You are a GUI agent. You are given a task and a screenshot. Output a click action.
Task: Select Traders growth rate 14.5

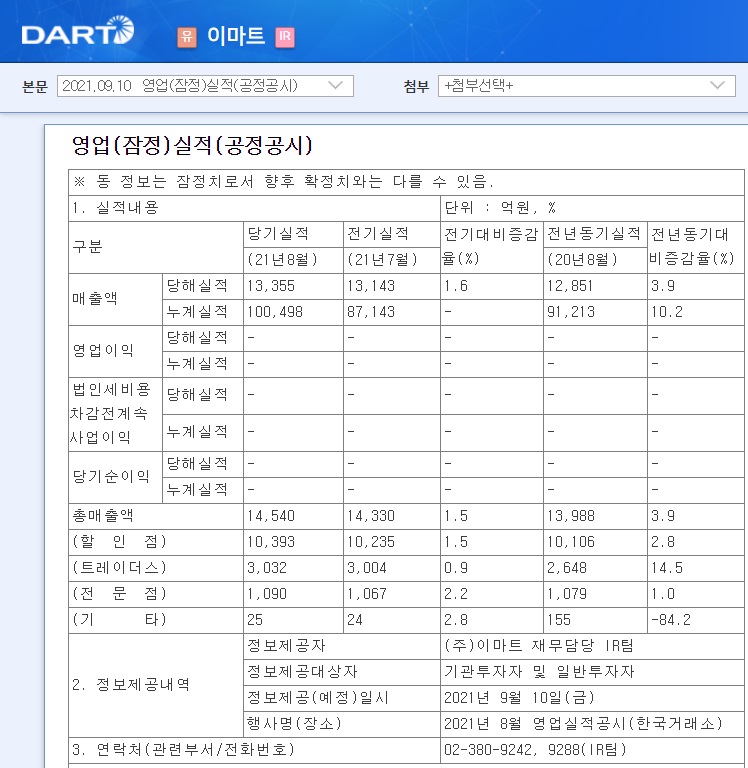666,568
